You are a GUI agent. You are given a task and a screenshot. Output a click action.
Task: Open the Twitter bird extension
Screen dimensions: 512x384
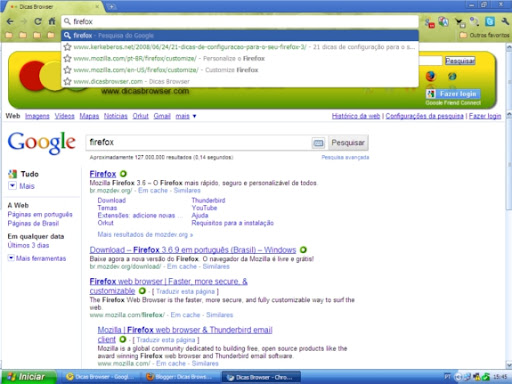tap(490, 22)
